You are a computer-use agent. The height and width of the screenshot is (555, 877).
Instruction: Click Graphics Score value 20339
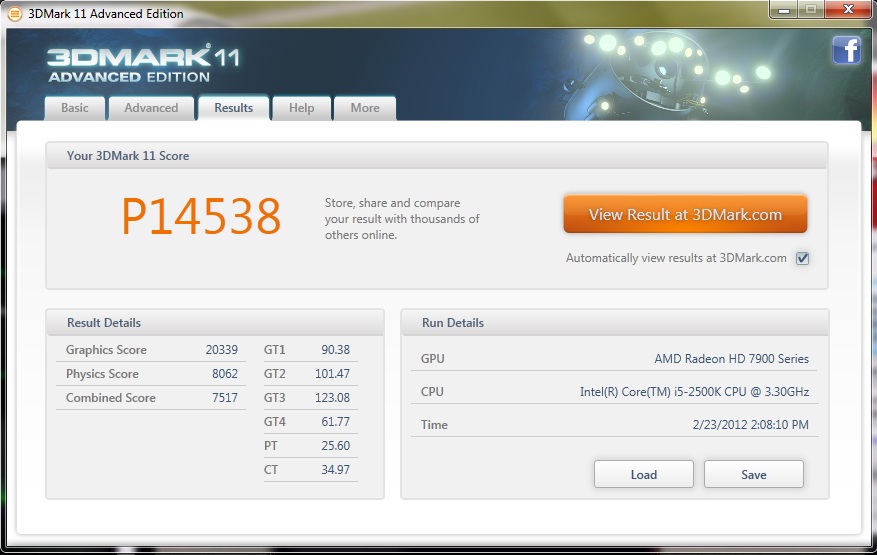click(221, 350)
